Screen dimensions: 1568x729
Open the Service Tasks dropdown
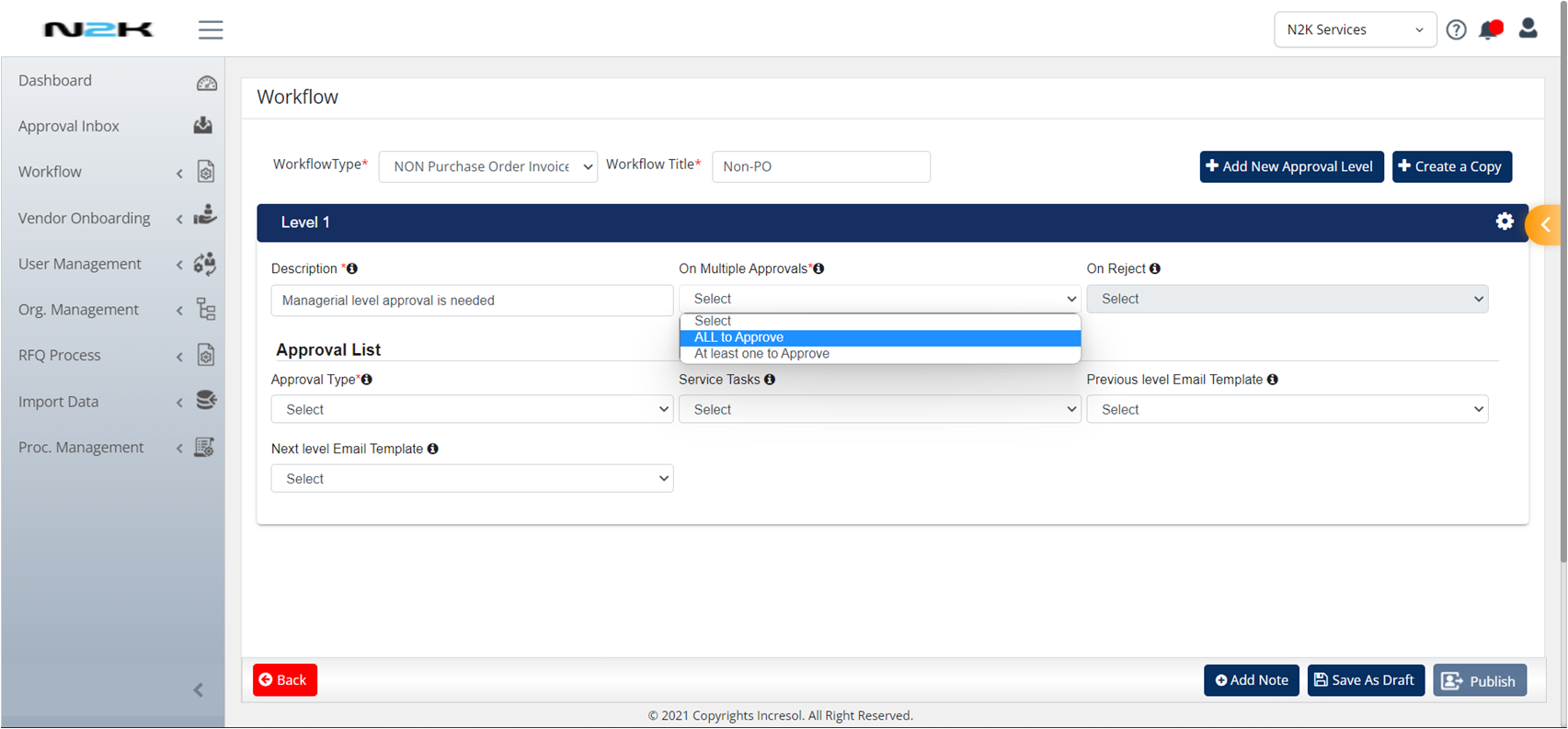click(880, 409)
